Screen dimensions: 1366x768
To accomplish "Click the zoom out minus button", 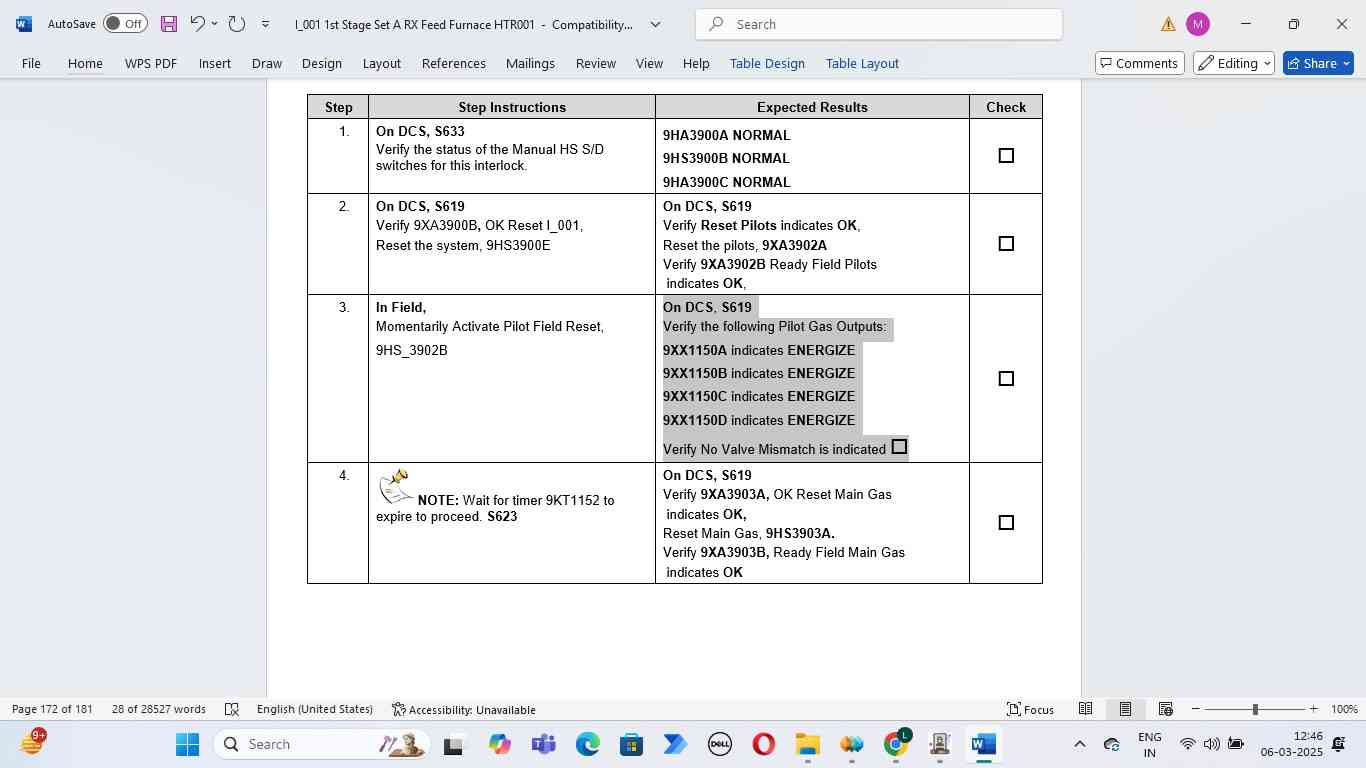I will pyautogui.click(x=1195, y=709).
